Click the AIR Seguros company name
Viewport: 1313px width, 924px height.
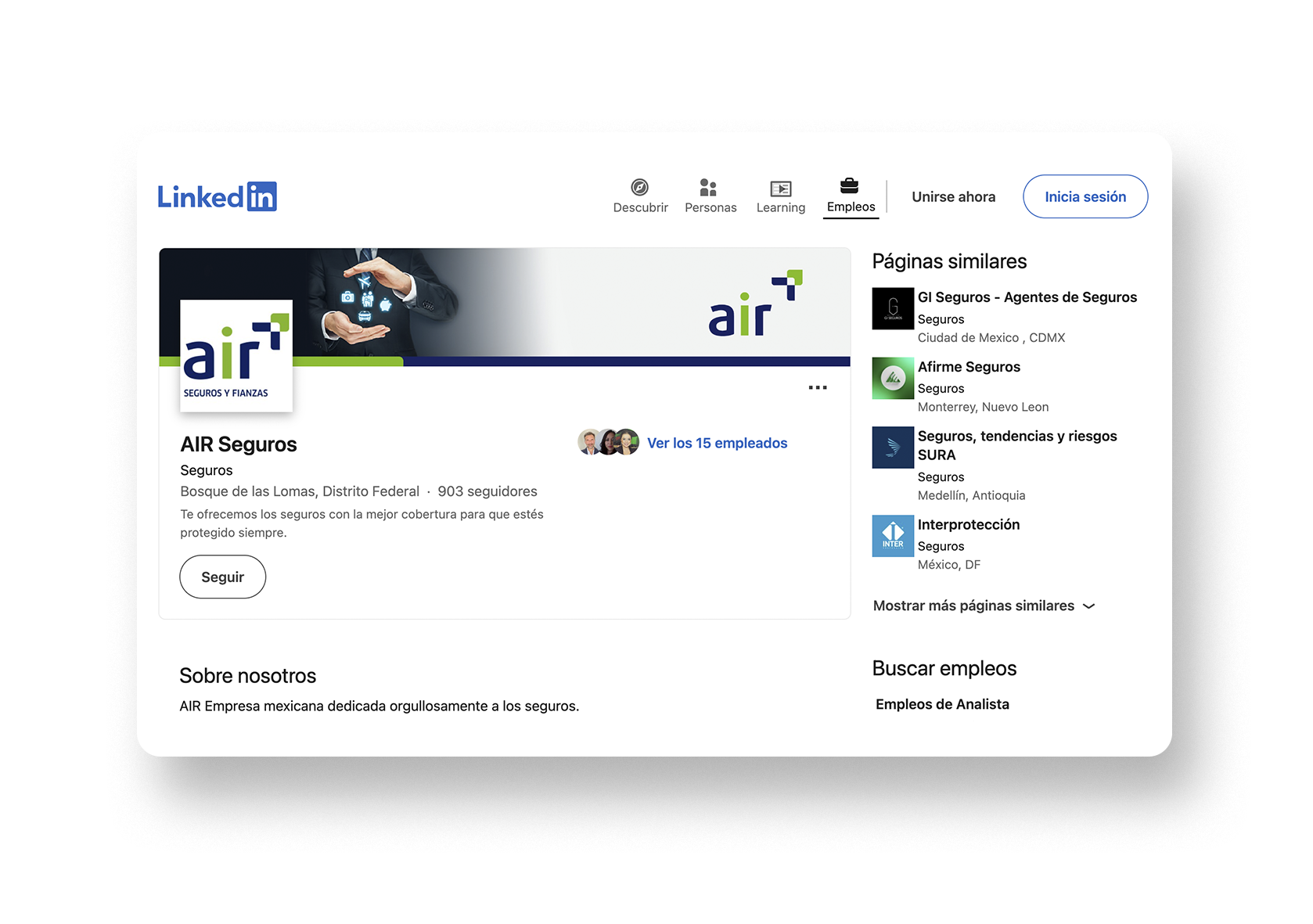tap(239, 444)
